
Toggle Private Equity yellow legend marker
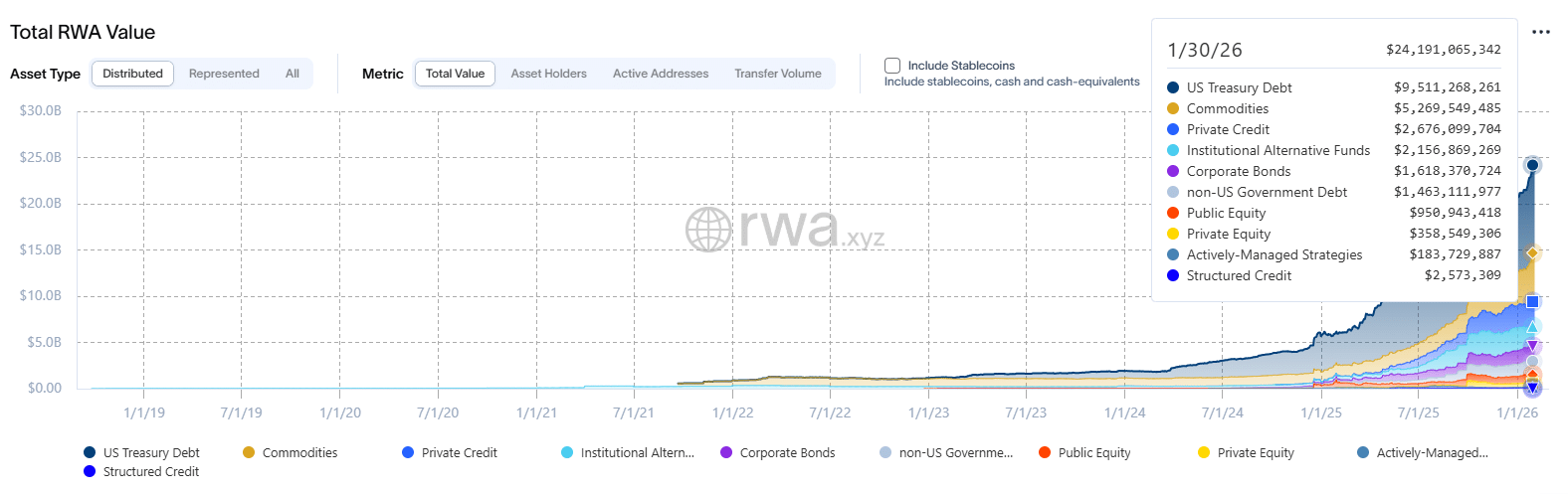1204,452
